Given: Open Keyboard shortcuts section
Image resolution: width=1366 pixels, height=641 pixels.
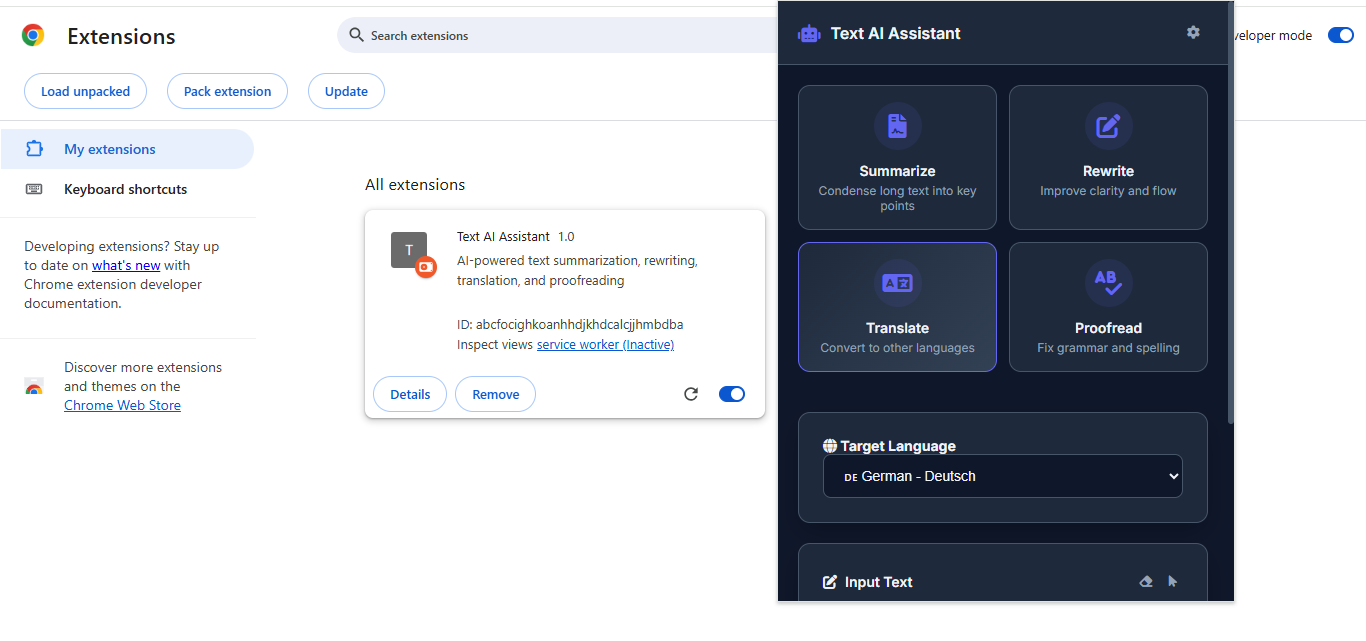Looking at the screenshot, I should [x=127, y=189].
